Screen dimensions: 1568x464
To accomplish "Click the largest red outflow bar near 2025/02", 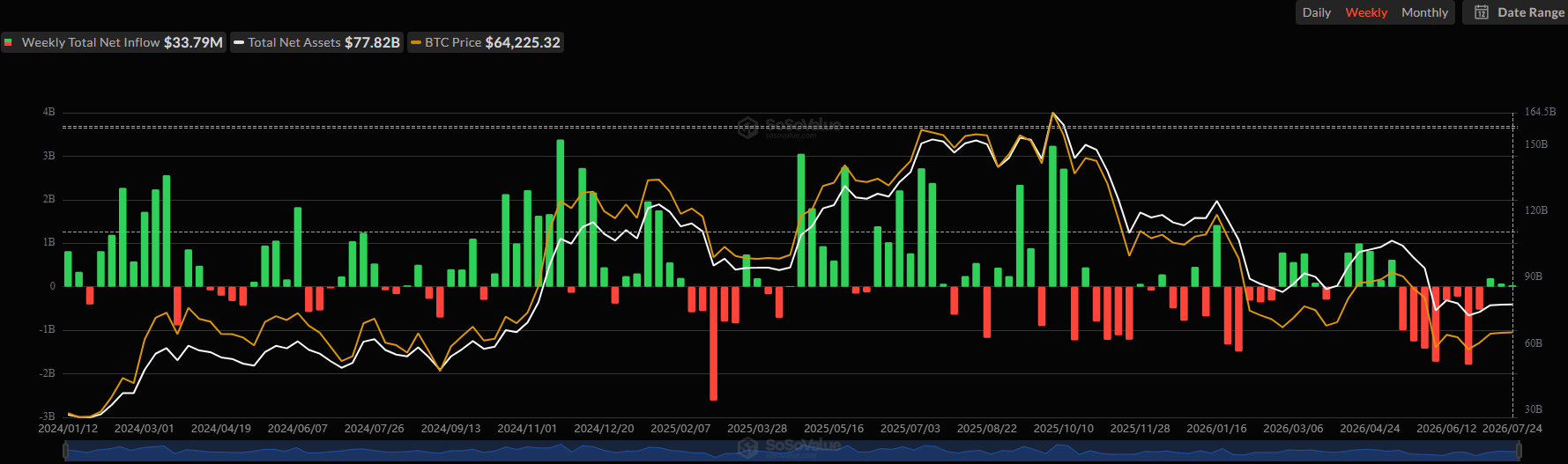I will 713,343.
